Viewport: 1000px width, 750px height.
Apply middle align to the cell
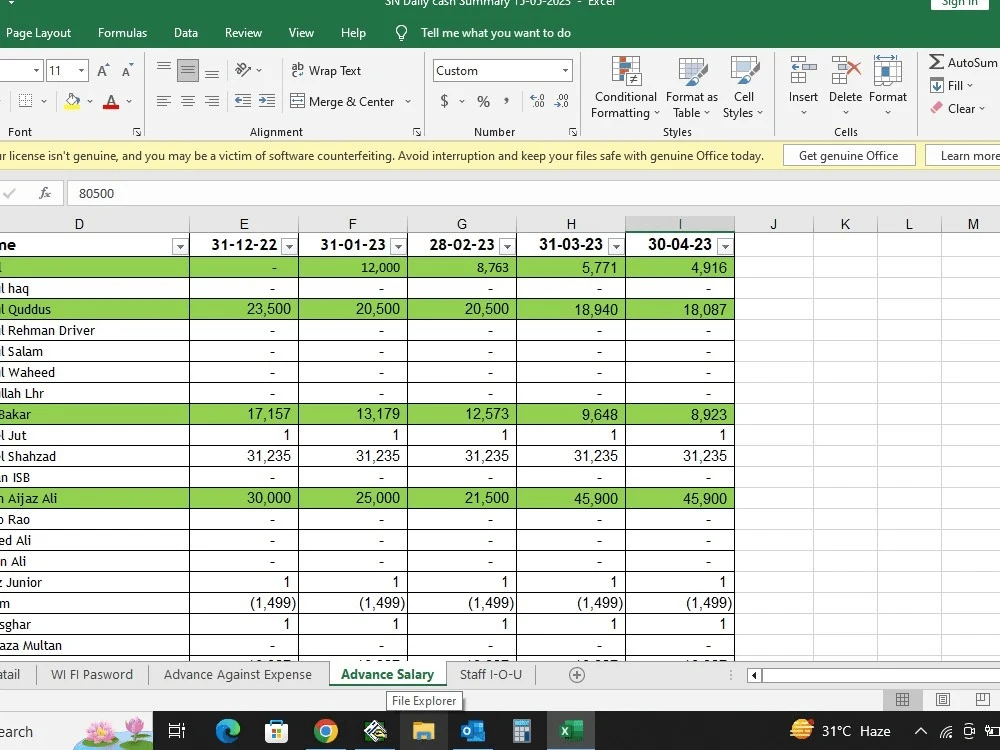(188, 70)
